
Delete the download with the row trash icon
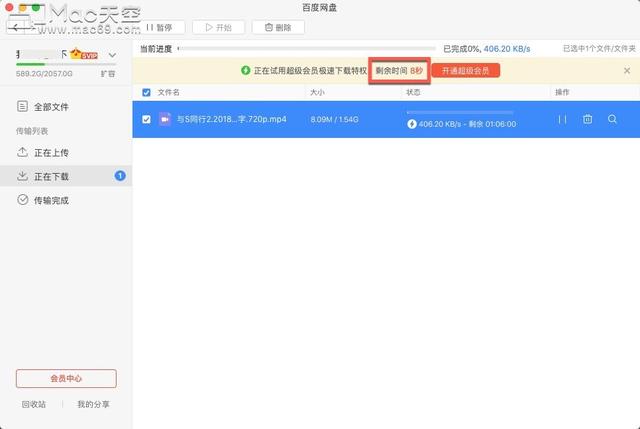point(587,119)
